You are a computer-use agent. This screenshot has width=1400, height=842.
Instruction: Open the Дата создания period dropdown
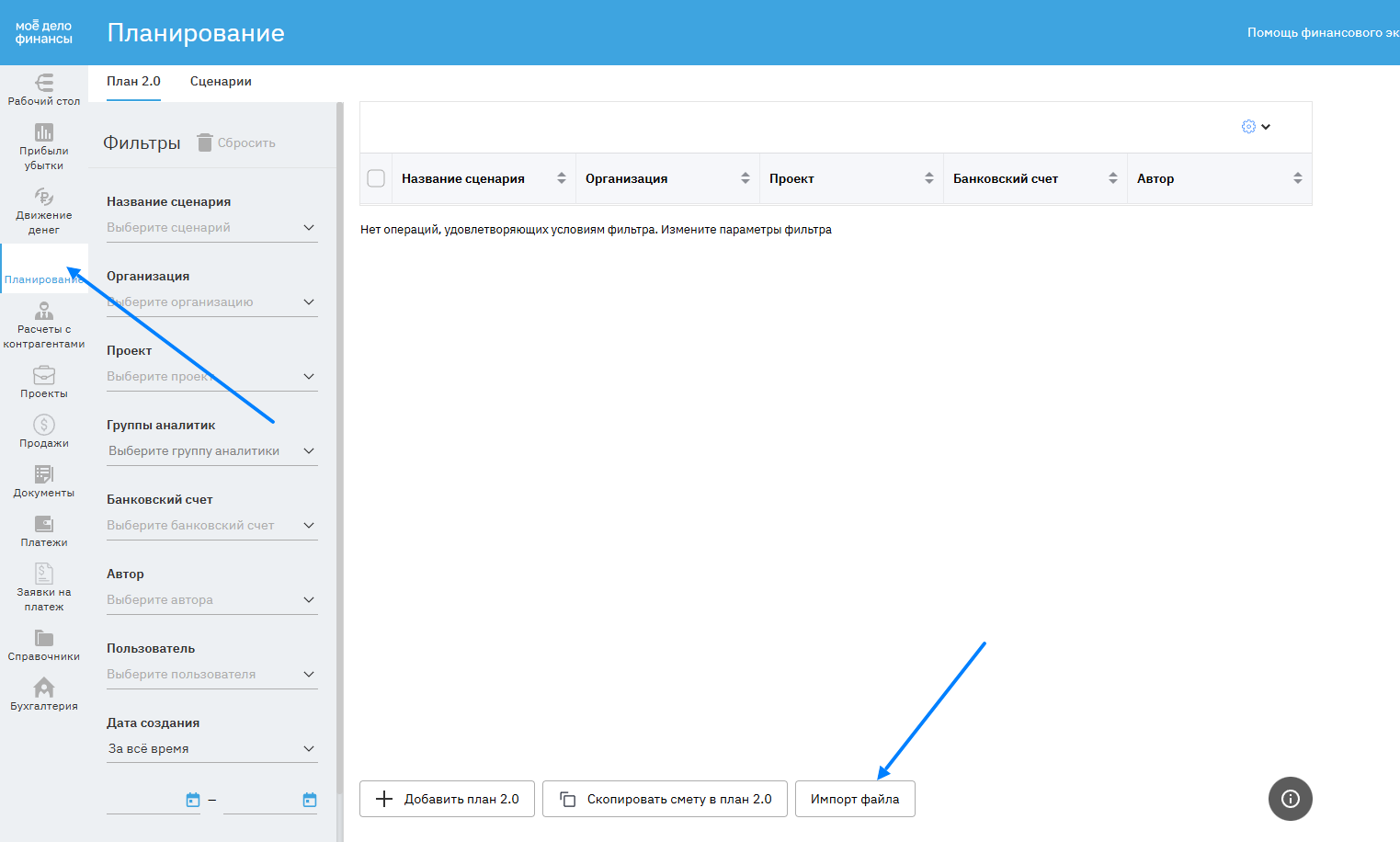212,749
